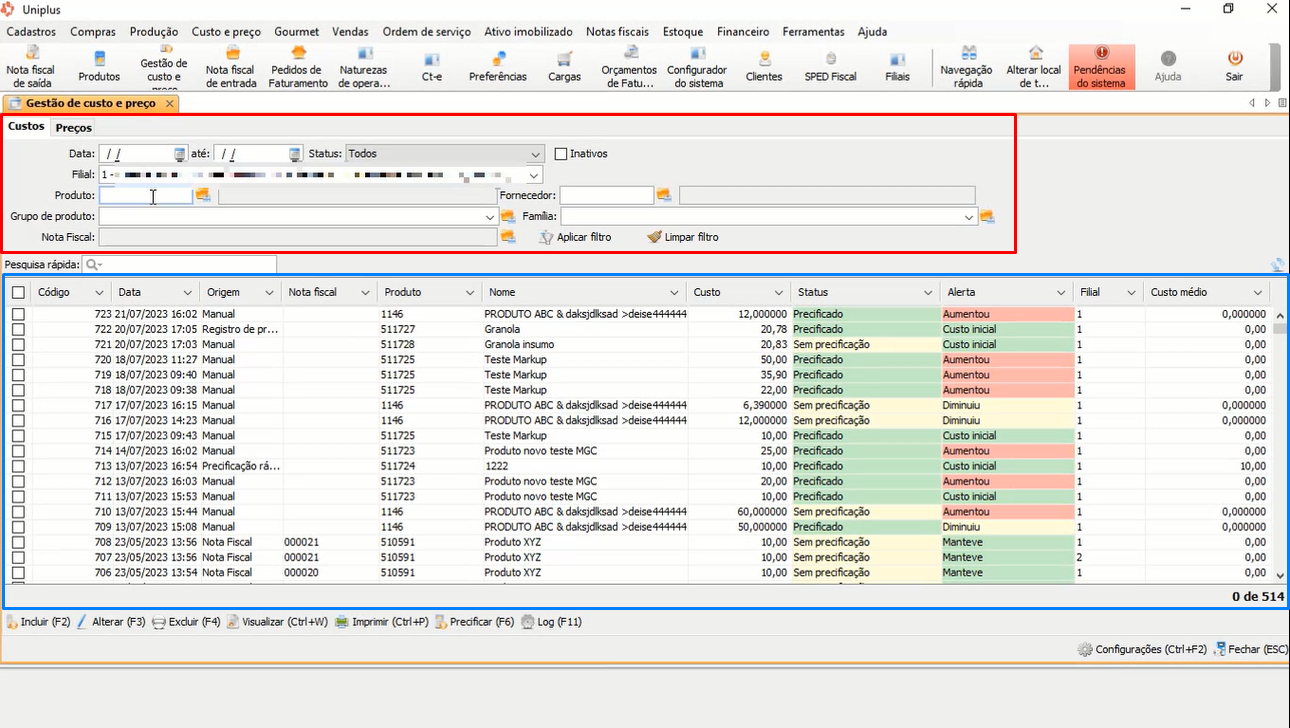1290x728 pixels.
Task: Open the Custo e preço menu
Action: tap(226, 32)
